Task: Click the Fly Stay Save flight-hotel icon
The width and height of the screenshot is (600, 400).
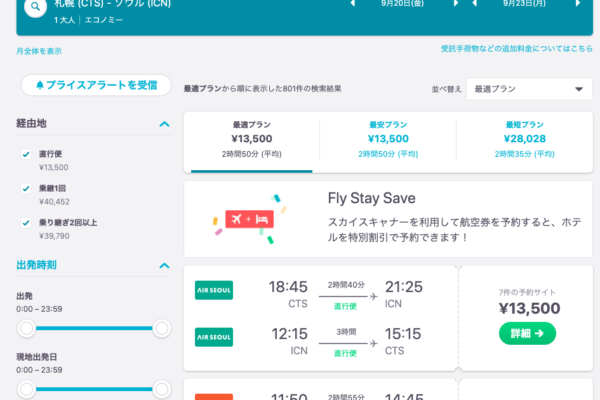Action: coord(249,219)
